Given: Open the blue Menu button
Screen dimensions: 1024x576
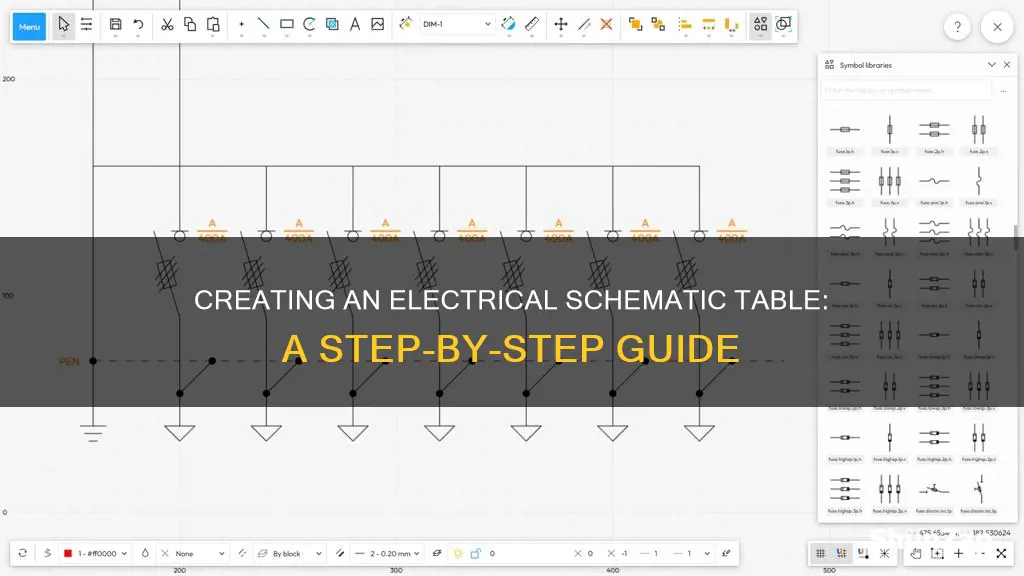Looking at the screenshot, I should point(29,27).
